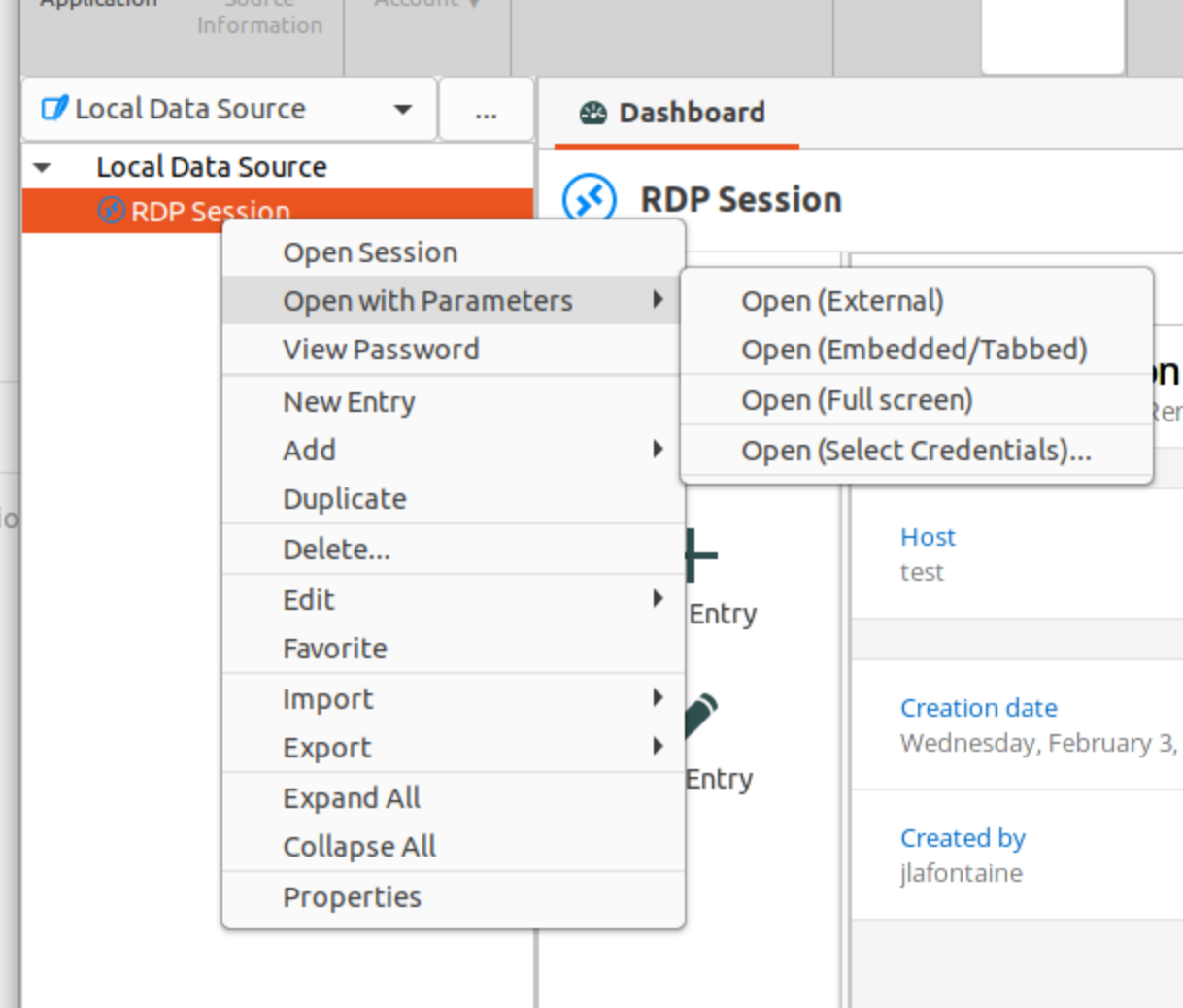Screen dimensions: 1183x1008
Task: Select Open (Embedded/Tabbed) option
Action: coord(913,350)
